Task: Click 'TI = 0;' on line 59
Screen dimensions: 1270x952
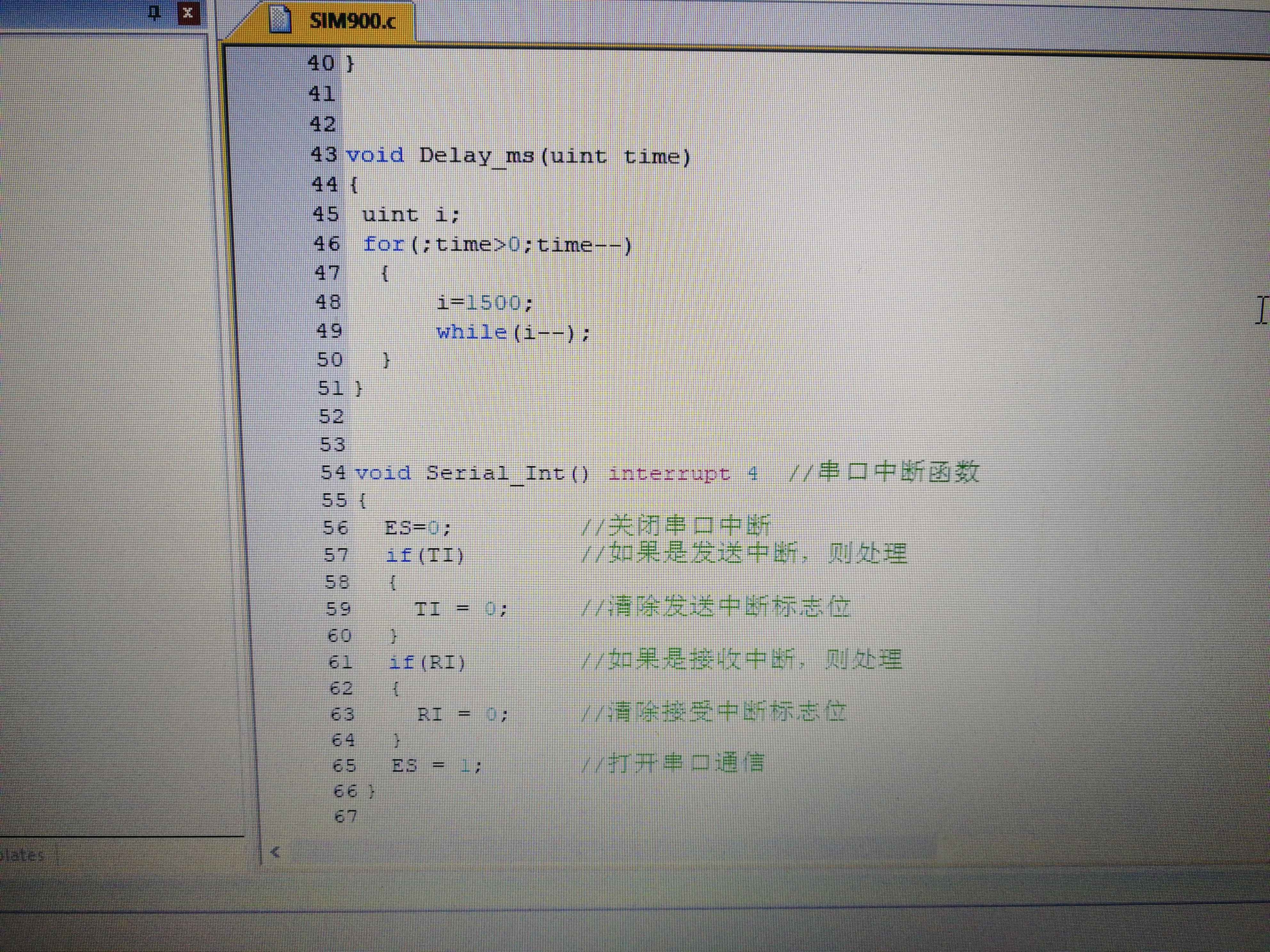Action: [462, 608]
